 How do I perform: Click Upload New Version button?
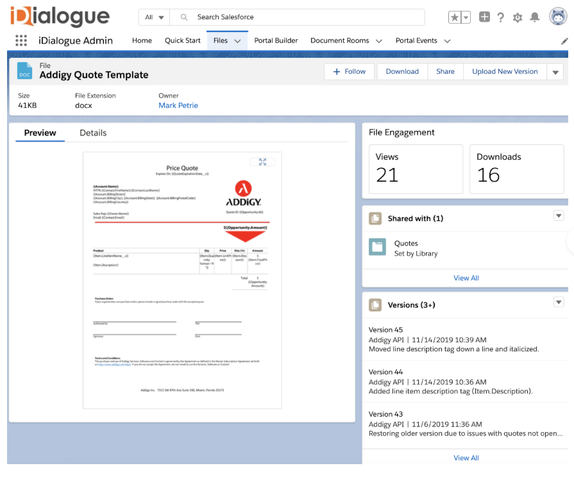pos(505,72)
